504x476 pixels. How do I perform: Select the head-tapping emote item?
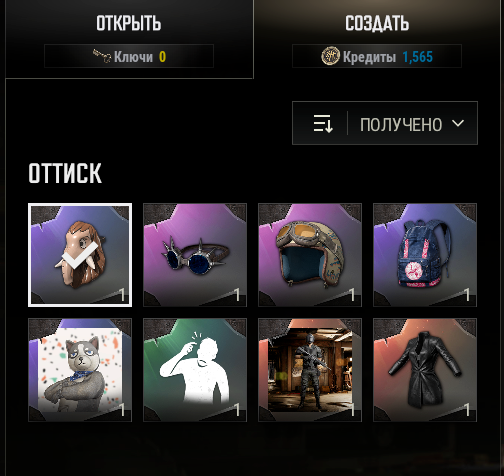click(195, 370)
